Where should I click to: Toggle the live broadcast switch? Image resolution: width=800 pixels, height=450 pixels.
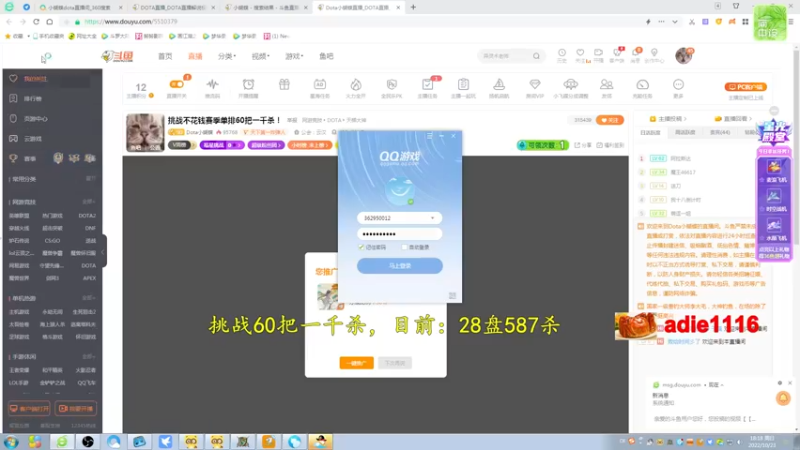tap(177, 84)
